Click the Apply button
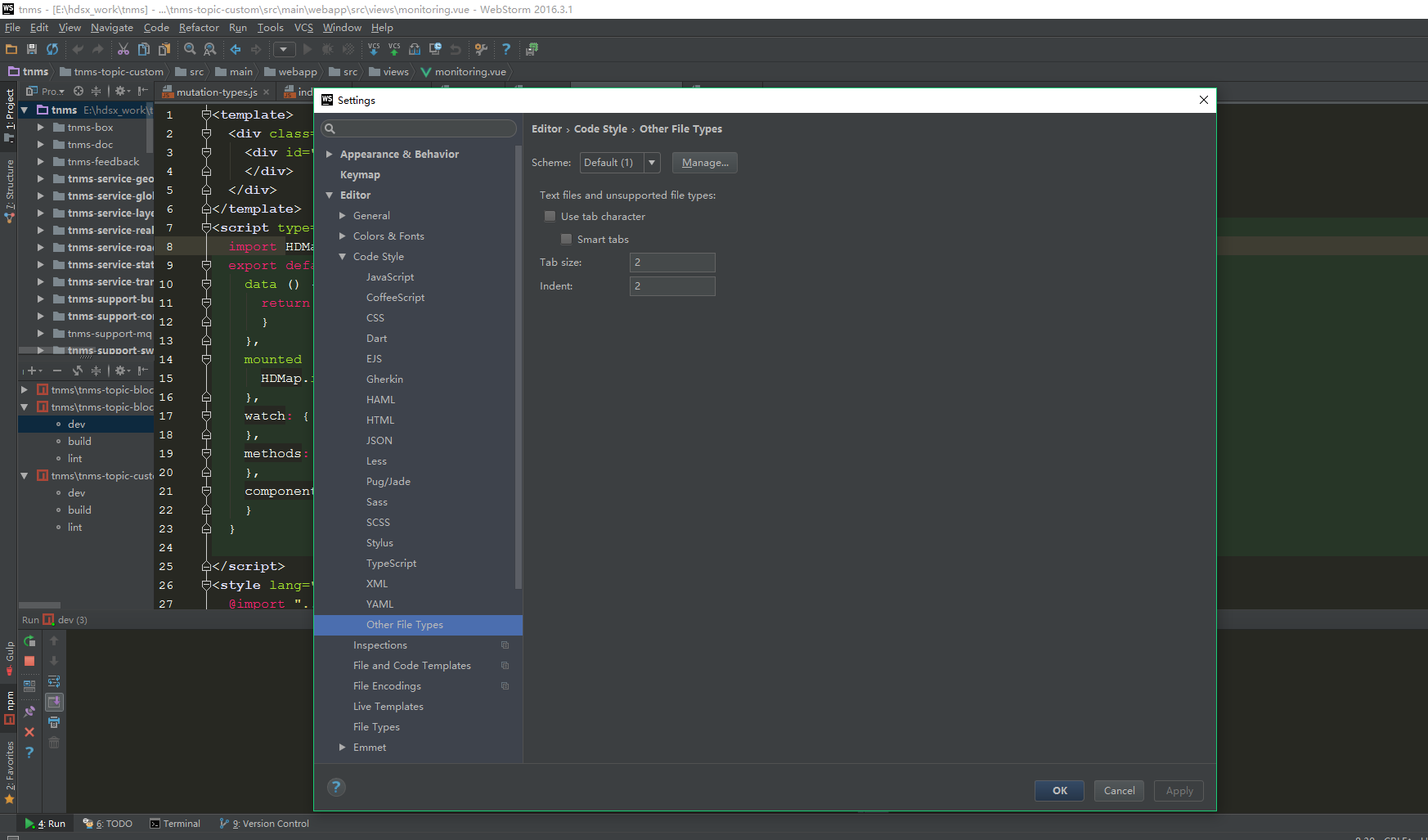 tap(1179, 790)
